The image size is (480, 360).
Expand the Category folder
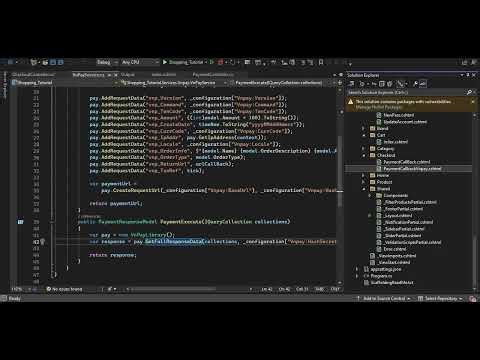364,148
